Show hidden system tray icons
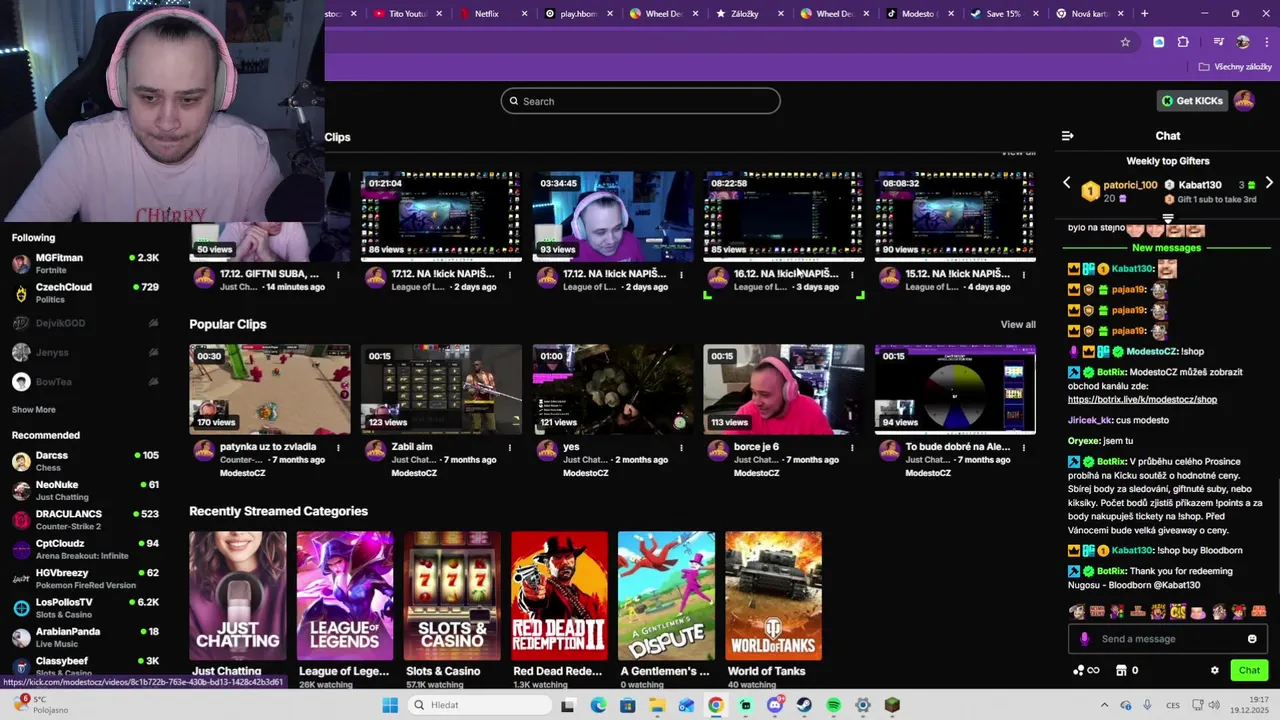Image resolution: width=1280 pixels, height=720 pixels. [1104, 705]
